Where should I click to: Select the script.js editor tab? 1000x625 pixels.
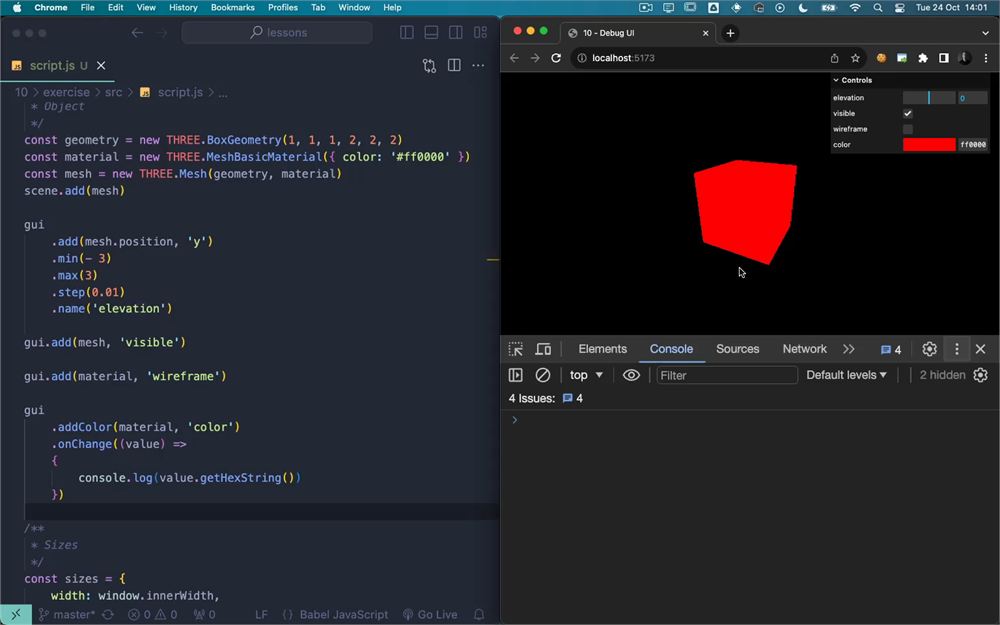pos(57,66)
